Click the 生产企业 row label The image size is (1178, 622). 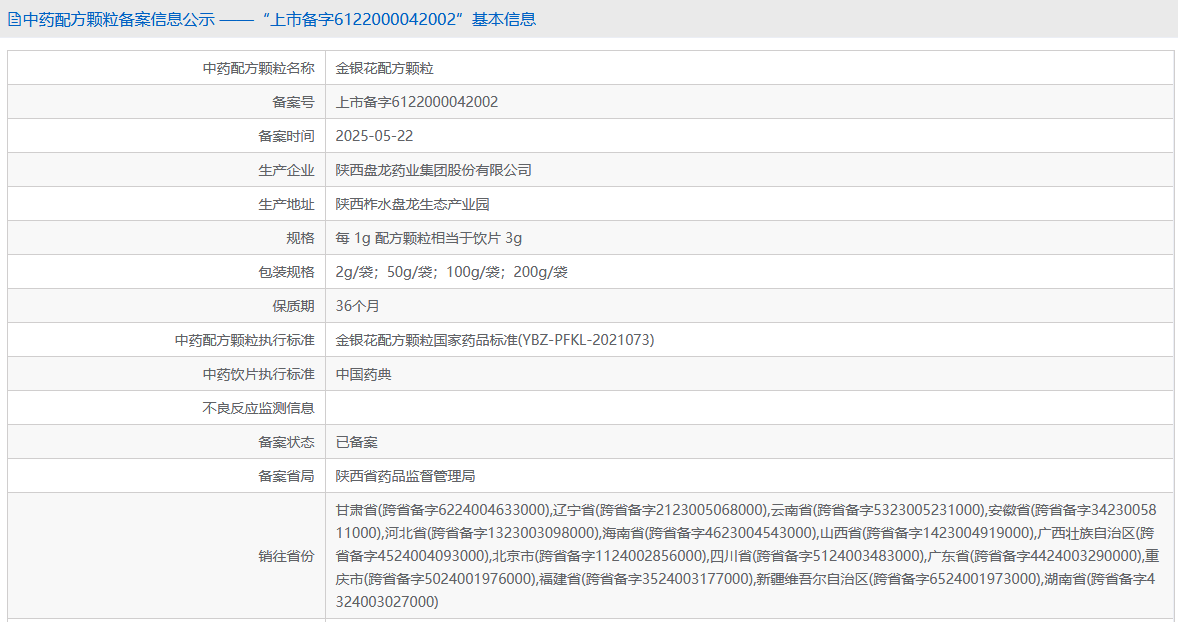(x=286, y=170)
